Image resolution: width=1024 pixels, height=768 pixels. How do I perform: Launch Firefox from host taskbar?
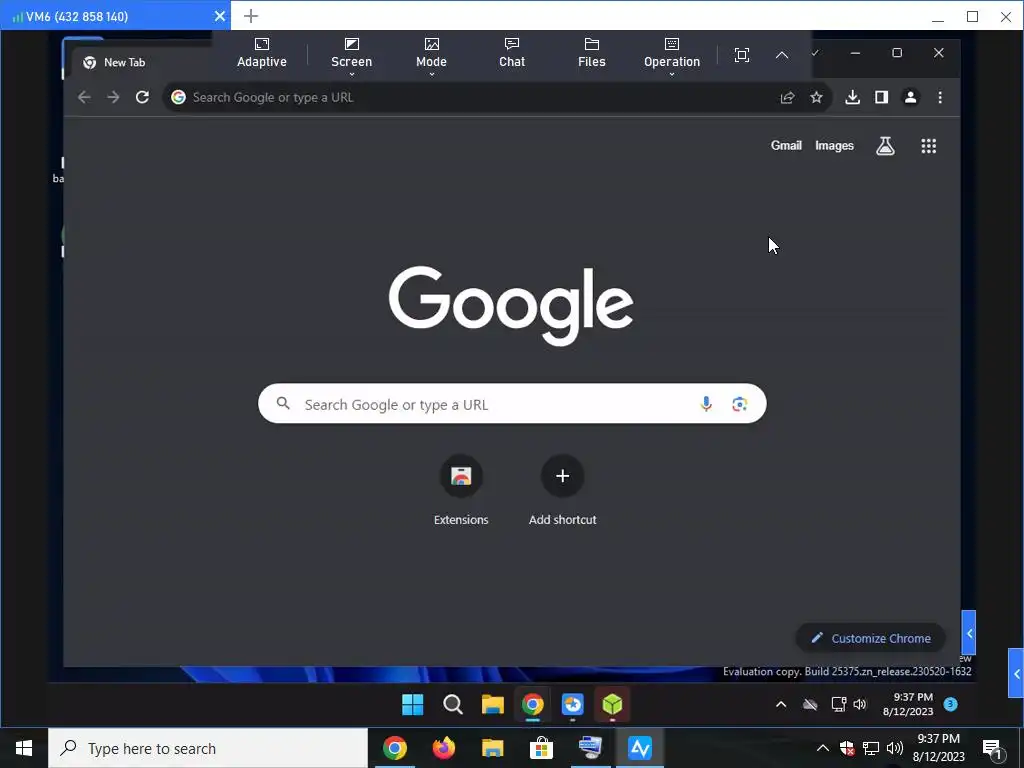(x=444, y=748)
